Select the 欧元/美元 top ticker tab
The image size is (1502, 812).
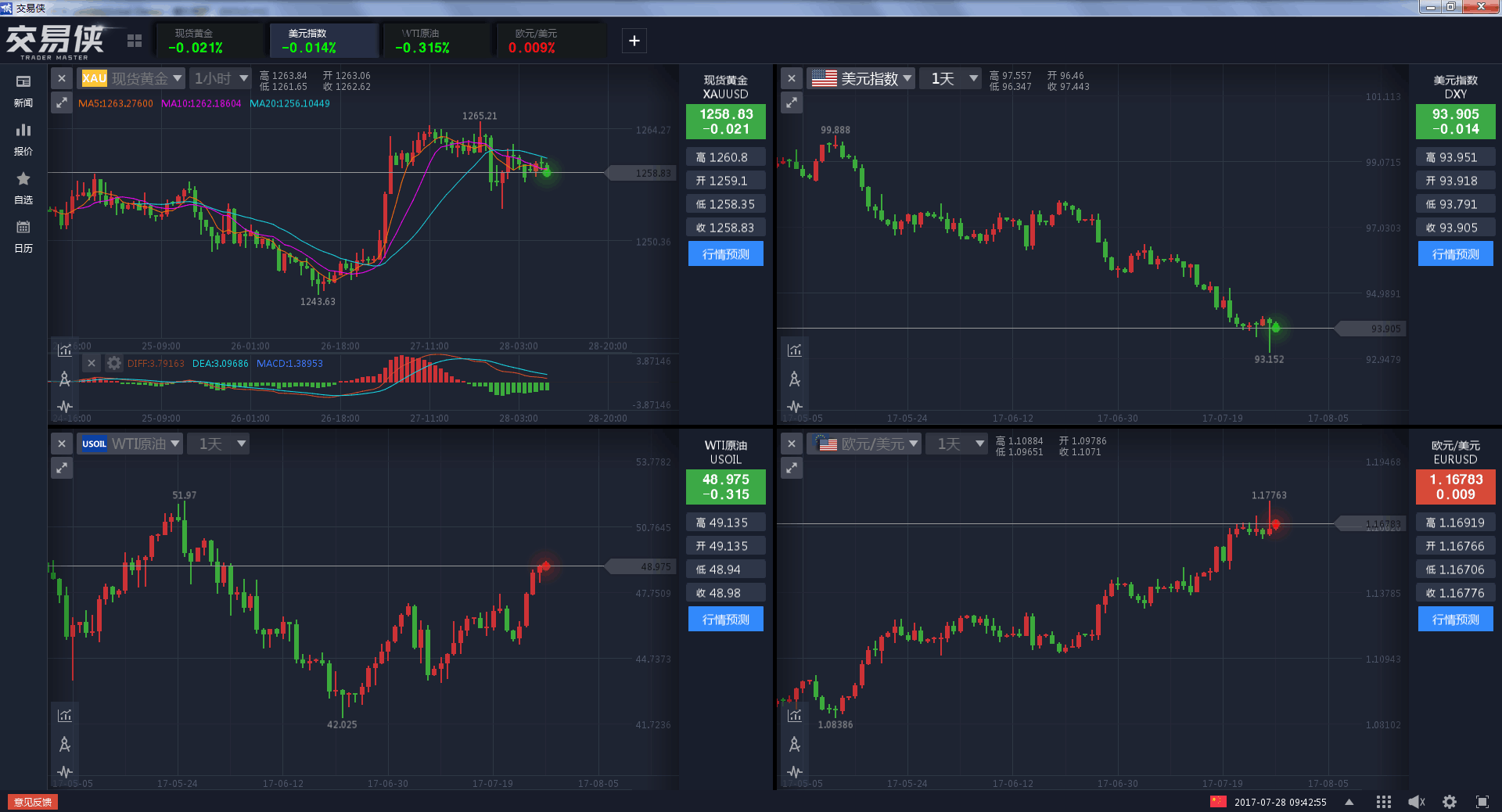pyautogui.click(x=550, y=41)
